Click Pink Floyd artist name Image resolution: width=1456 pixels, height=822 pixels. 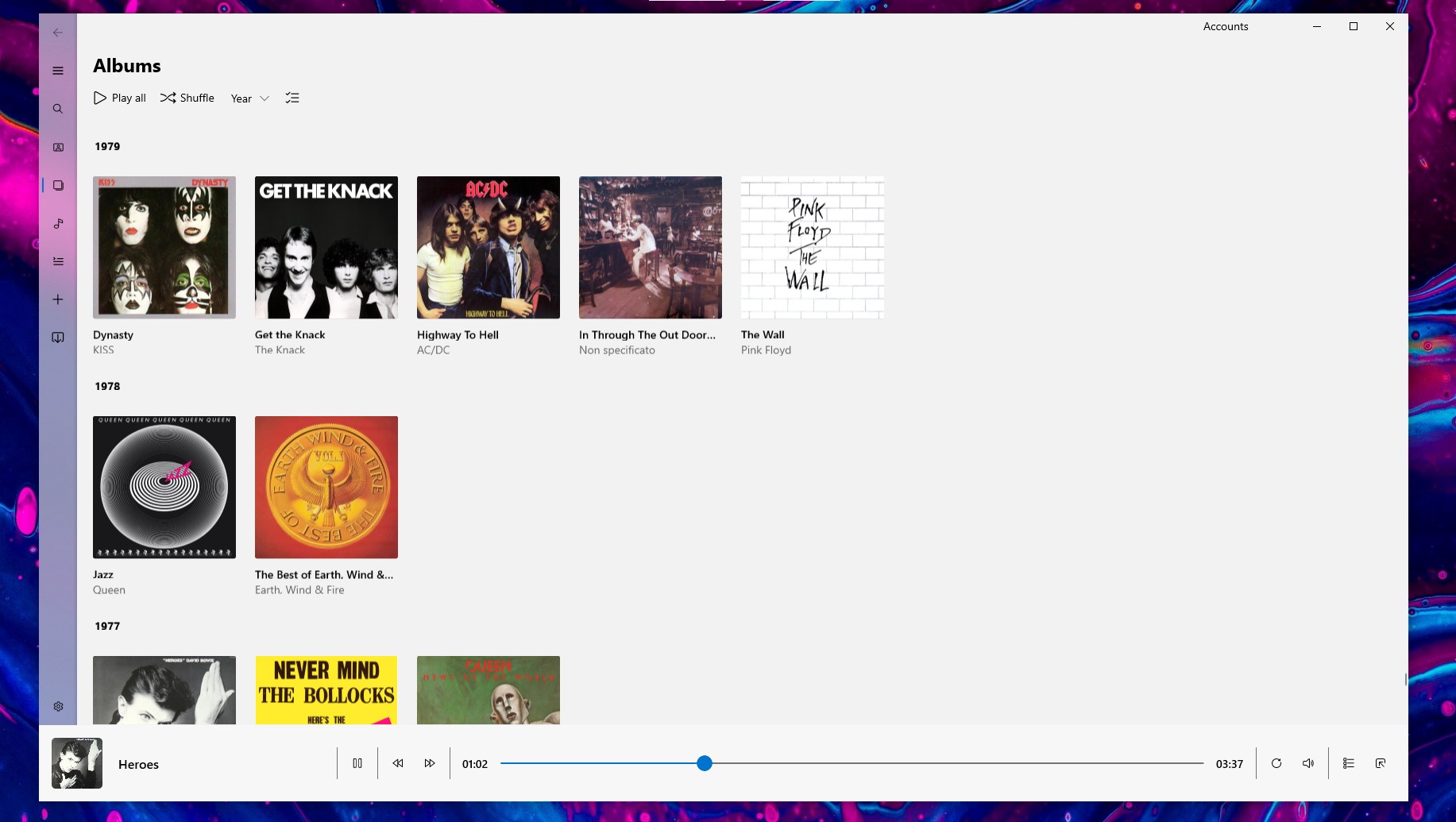tap(766, 350)
